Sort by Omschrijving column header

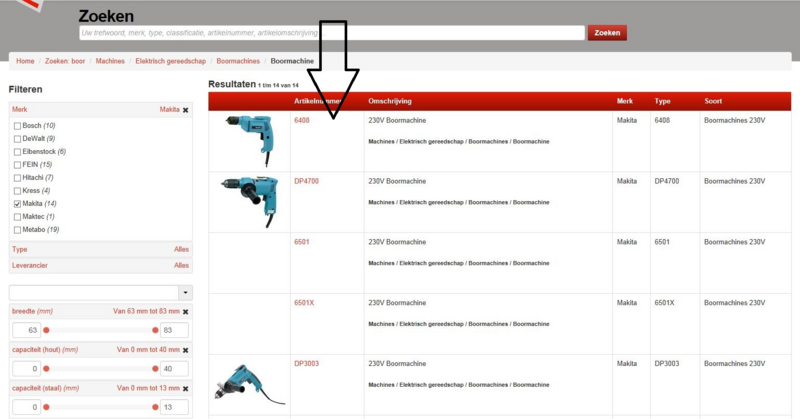390,101
